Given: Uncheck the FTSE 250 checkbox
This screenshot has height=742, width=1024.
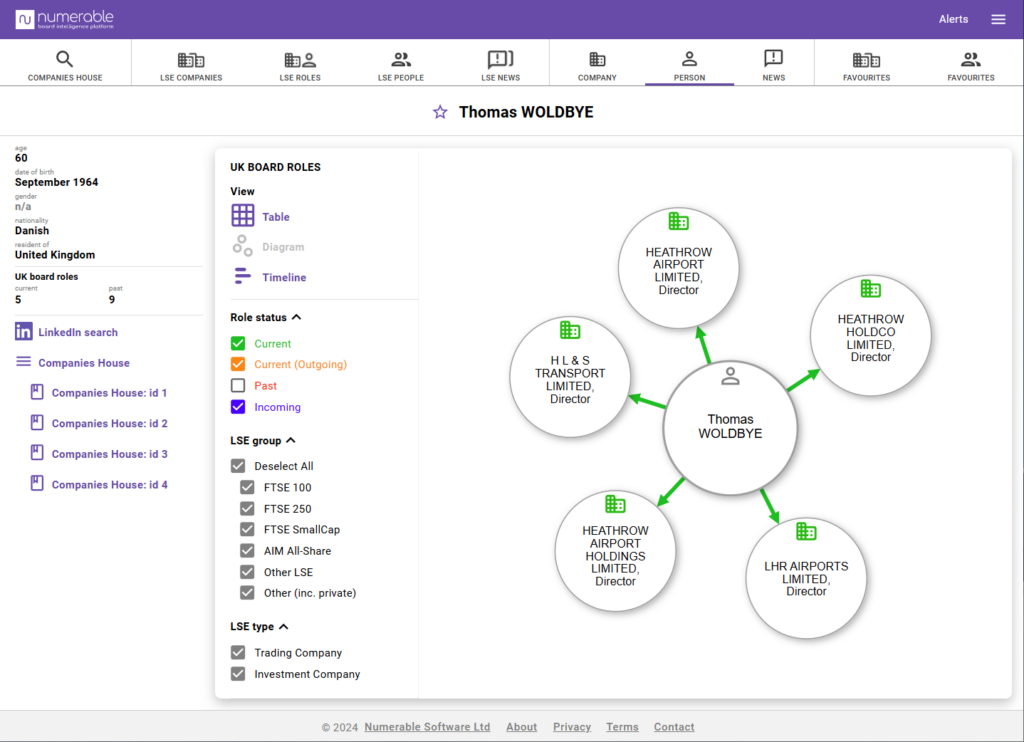Looking at the screenshot, I should coord(247,508).
